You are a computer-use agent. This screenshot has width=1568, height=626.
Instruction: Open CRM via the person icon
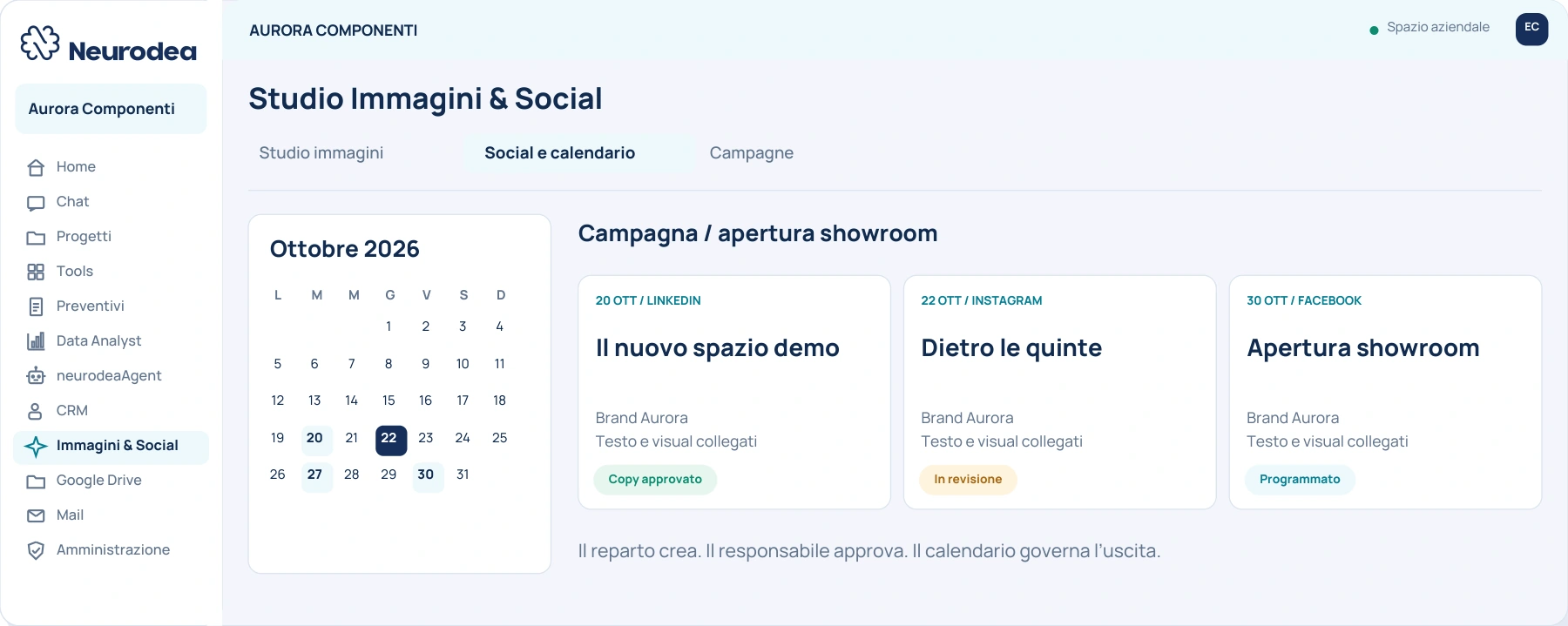pyautogui.click(x=36, y=411)
